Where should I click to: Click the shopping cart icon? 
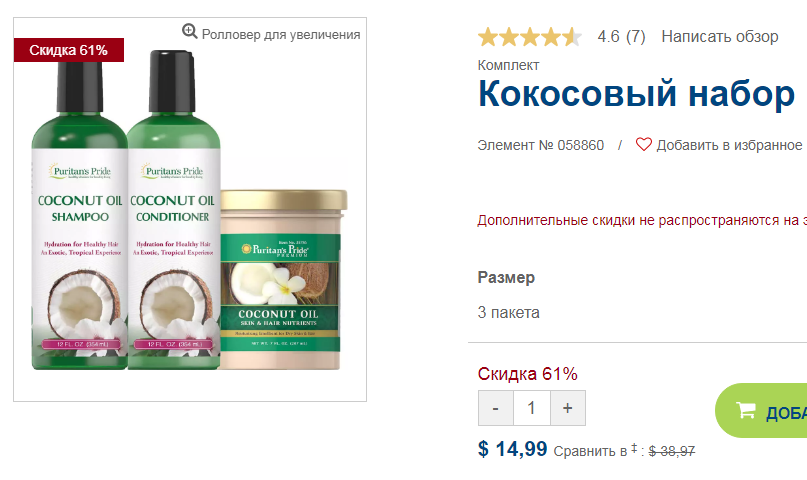coord(745,410)
